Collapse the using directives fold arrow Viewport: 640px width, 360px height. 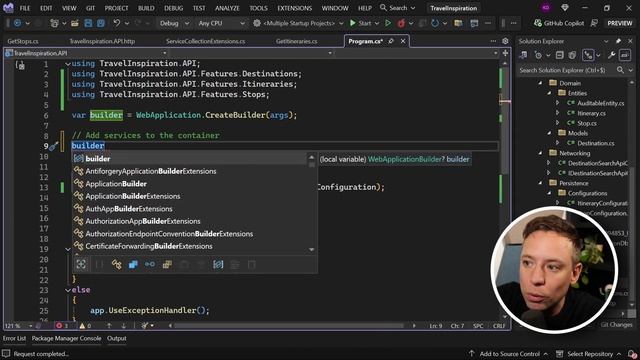[x=68, y=64]
